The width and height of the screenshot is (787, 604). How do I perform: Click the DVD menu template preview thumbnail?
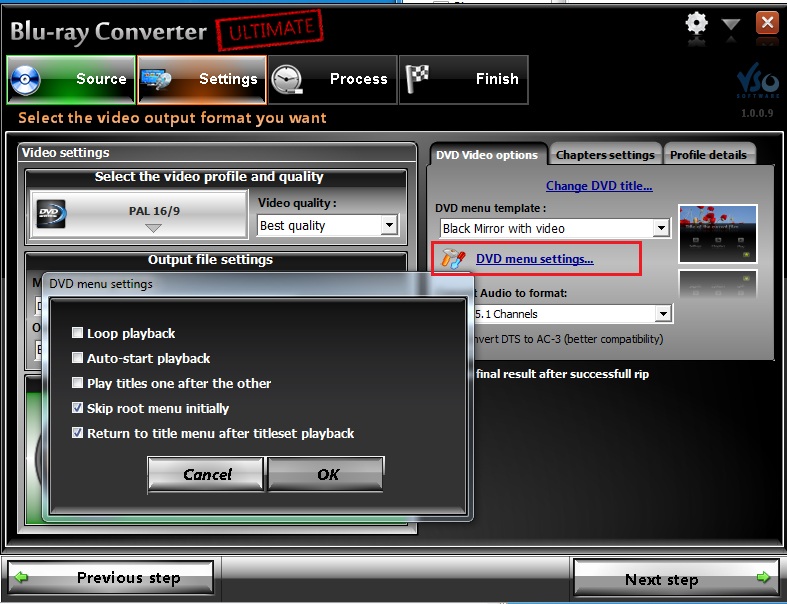(718, 233)
